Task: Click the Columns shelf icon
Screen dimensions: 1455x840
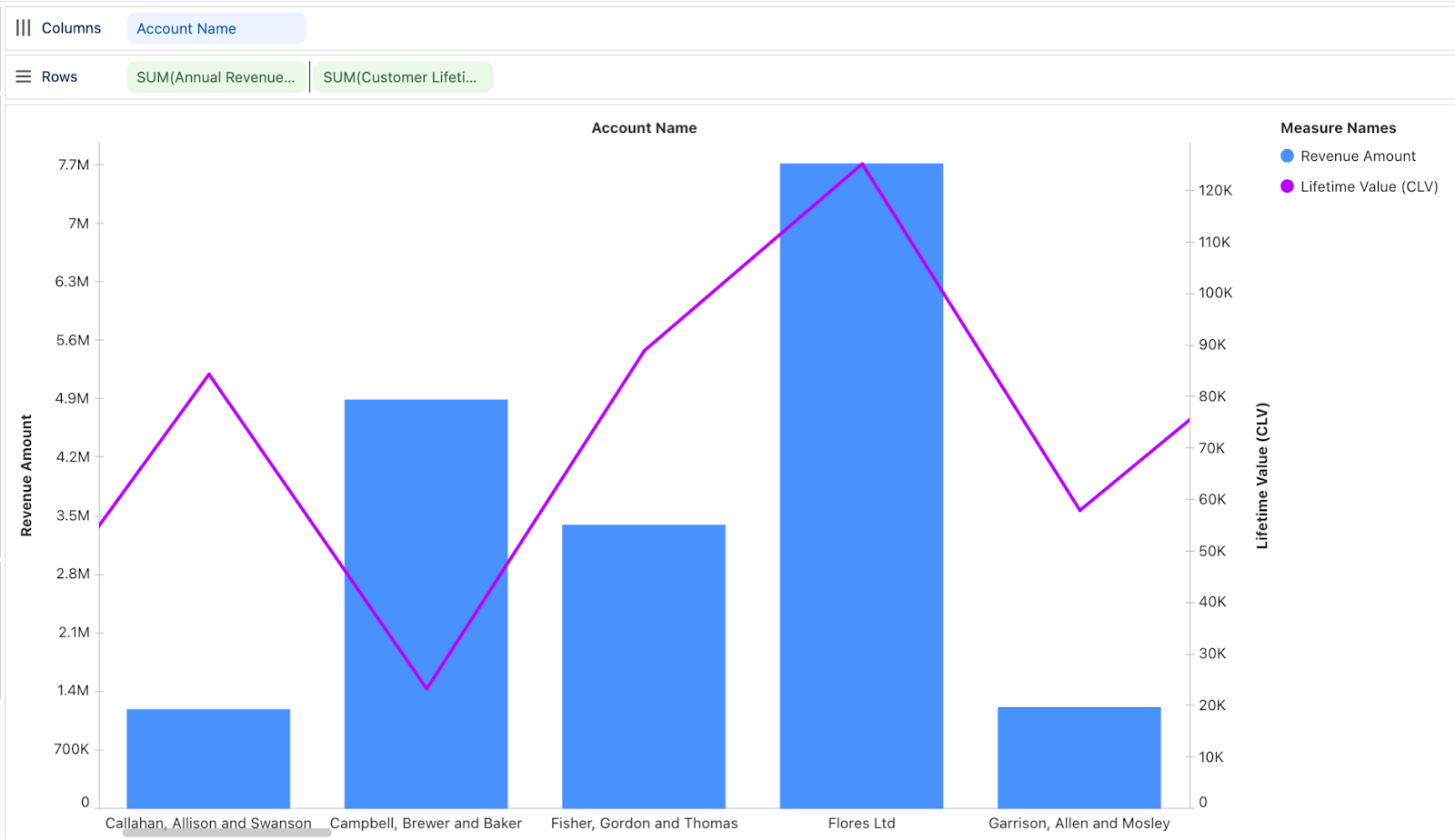Action: [24, 28]
